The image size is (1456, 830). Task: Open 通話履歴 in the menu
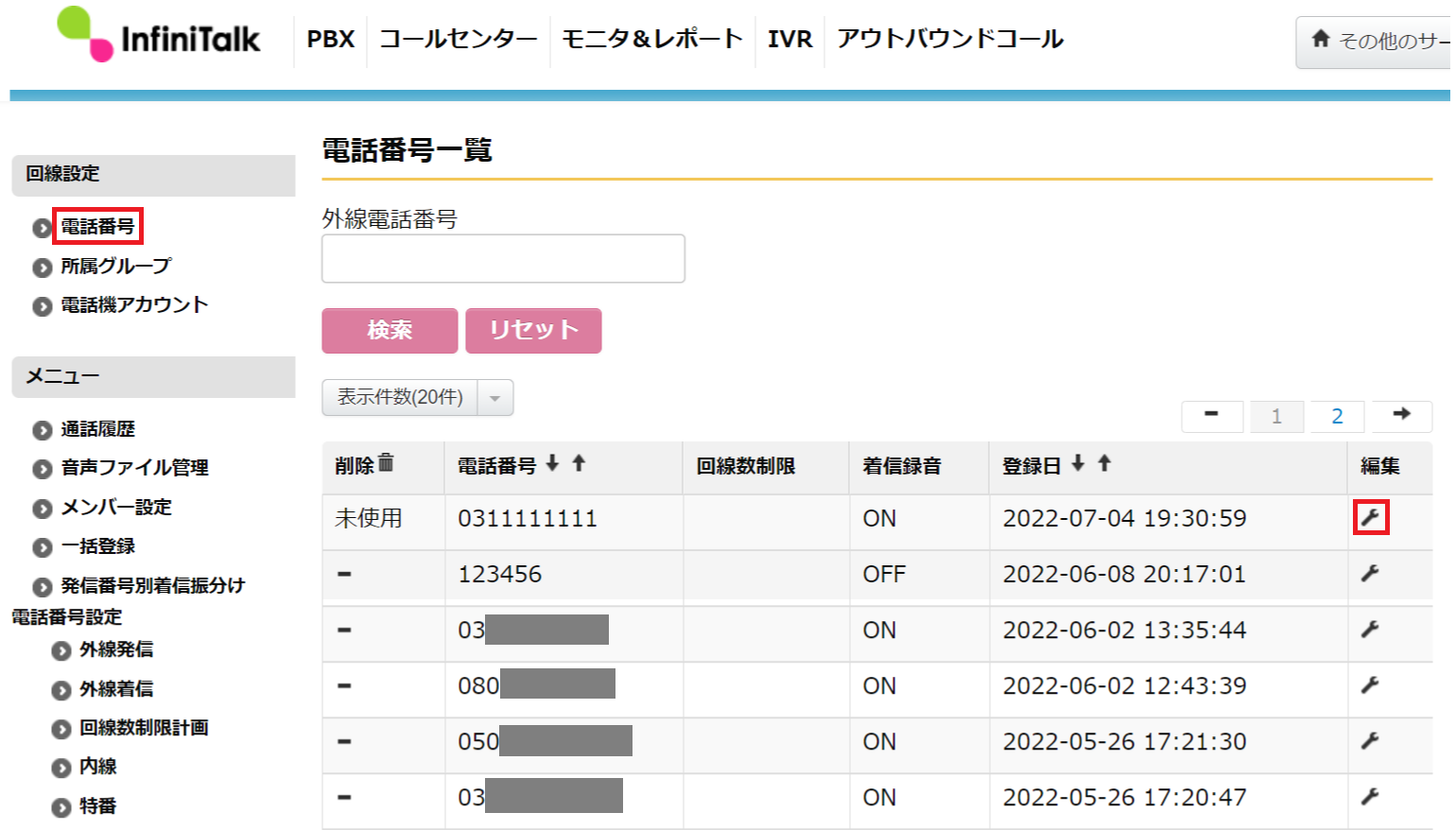click(x=97, y=429)
